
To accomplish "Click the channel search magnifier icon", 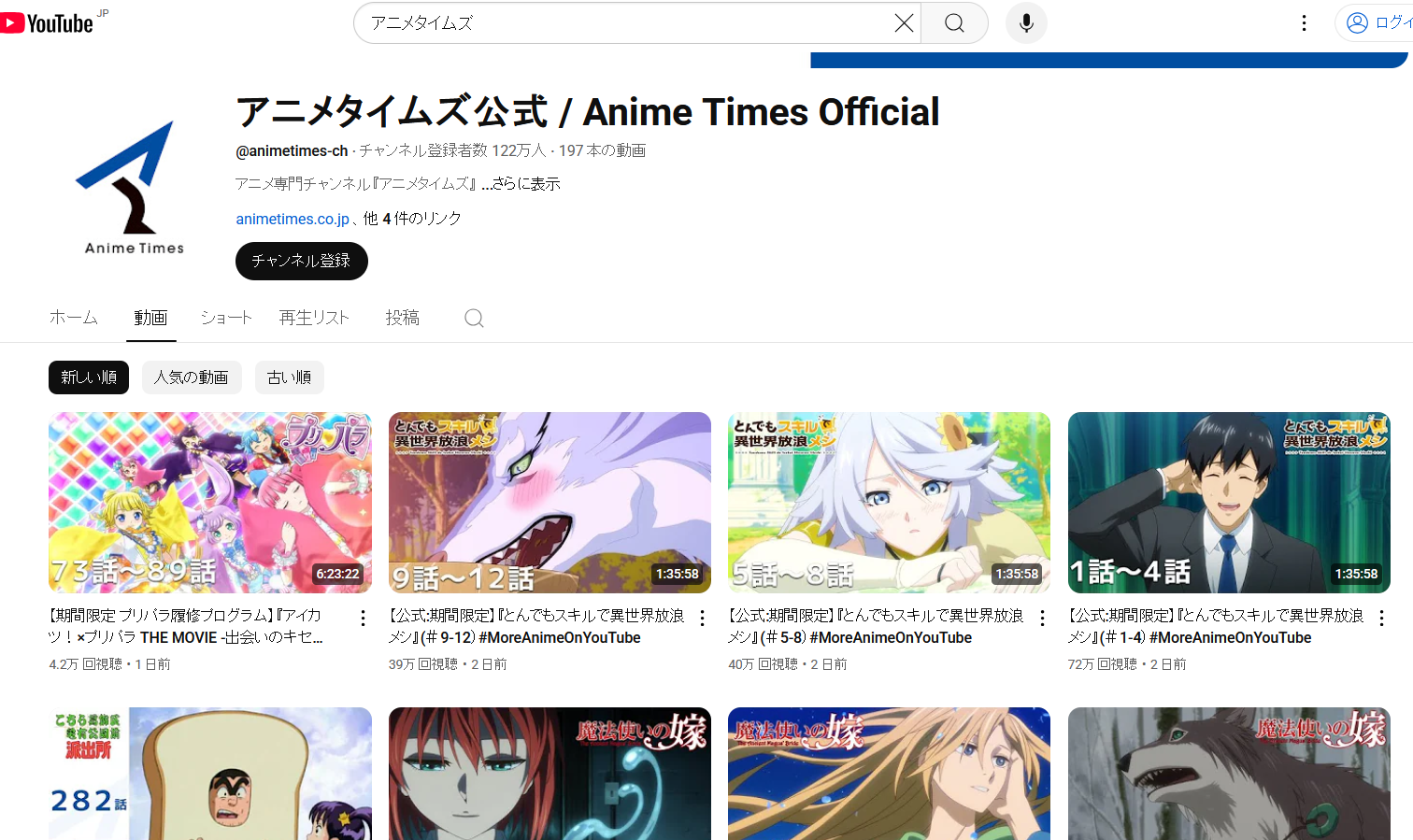I will coord(474,319).
